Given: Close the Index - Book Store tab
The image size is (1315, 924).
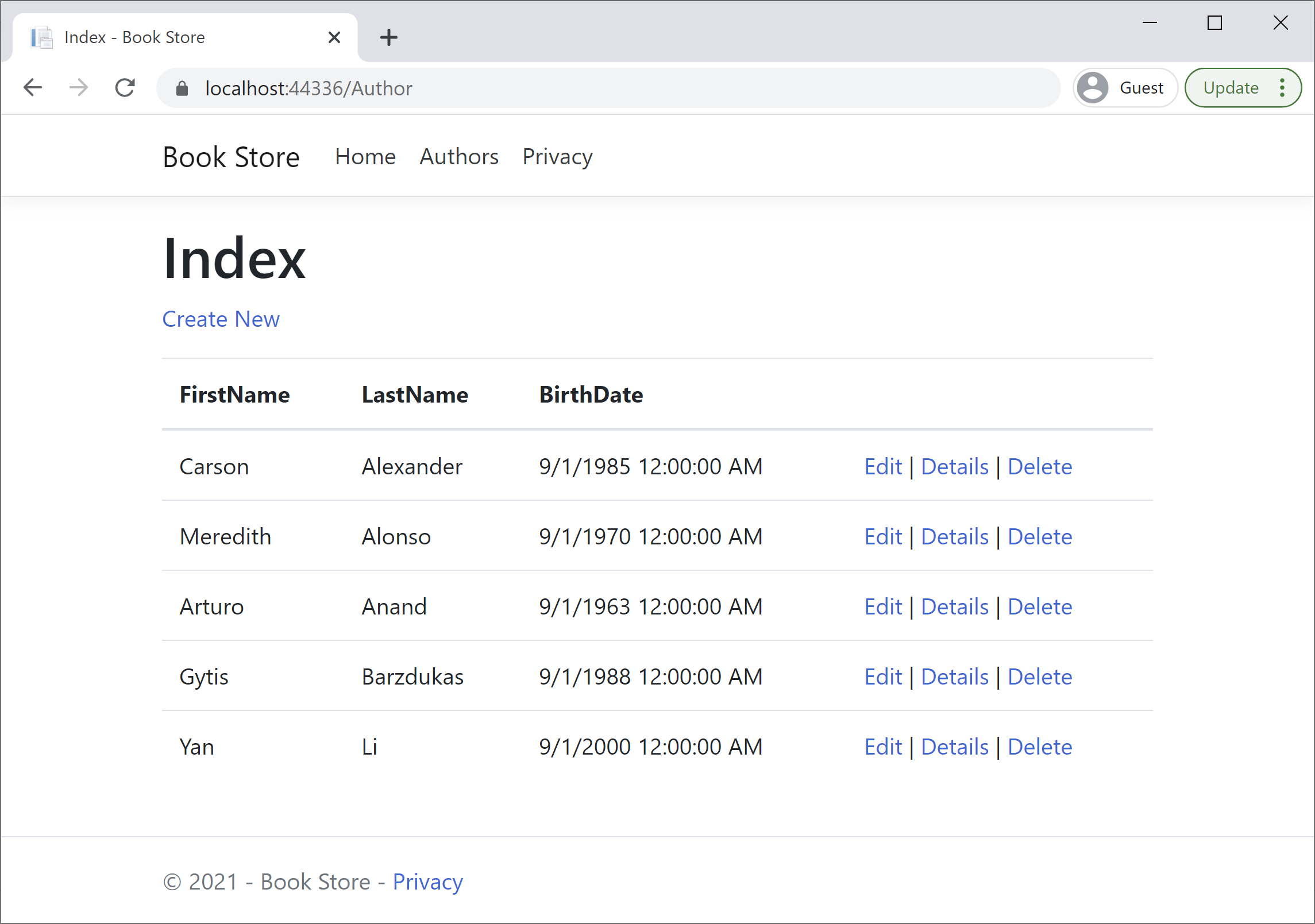Looking at the screenshot, I should coord(334,37).
